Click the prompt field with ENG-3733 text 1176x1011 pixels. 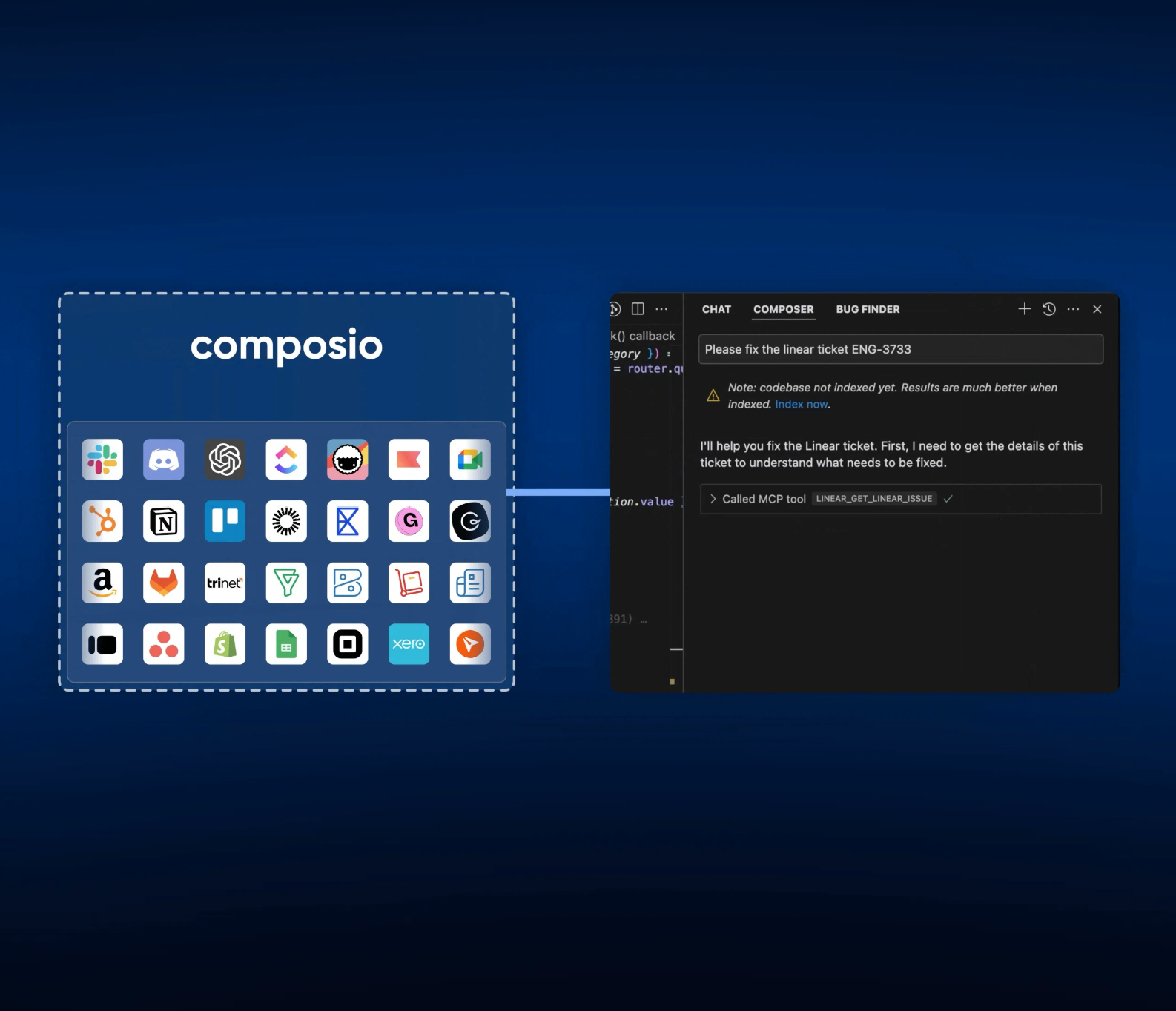coord(900,349)
